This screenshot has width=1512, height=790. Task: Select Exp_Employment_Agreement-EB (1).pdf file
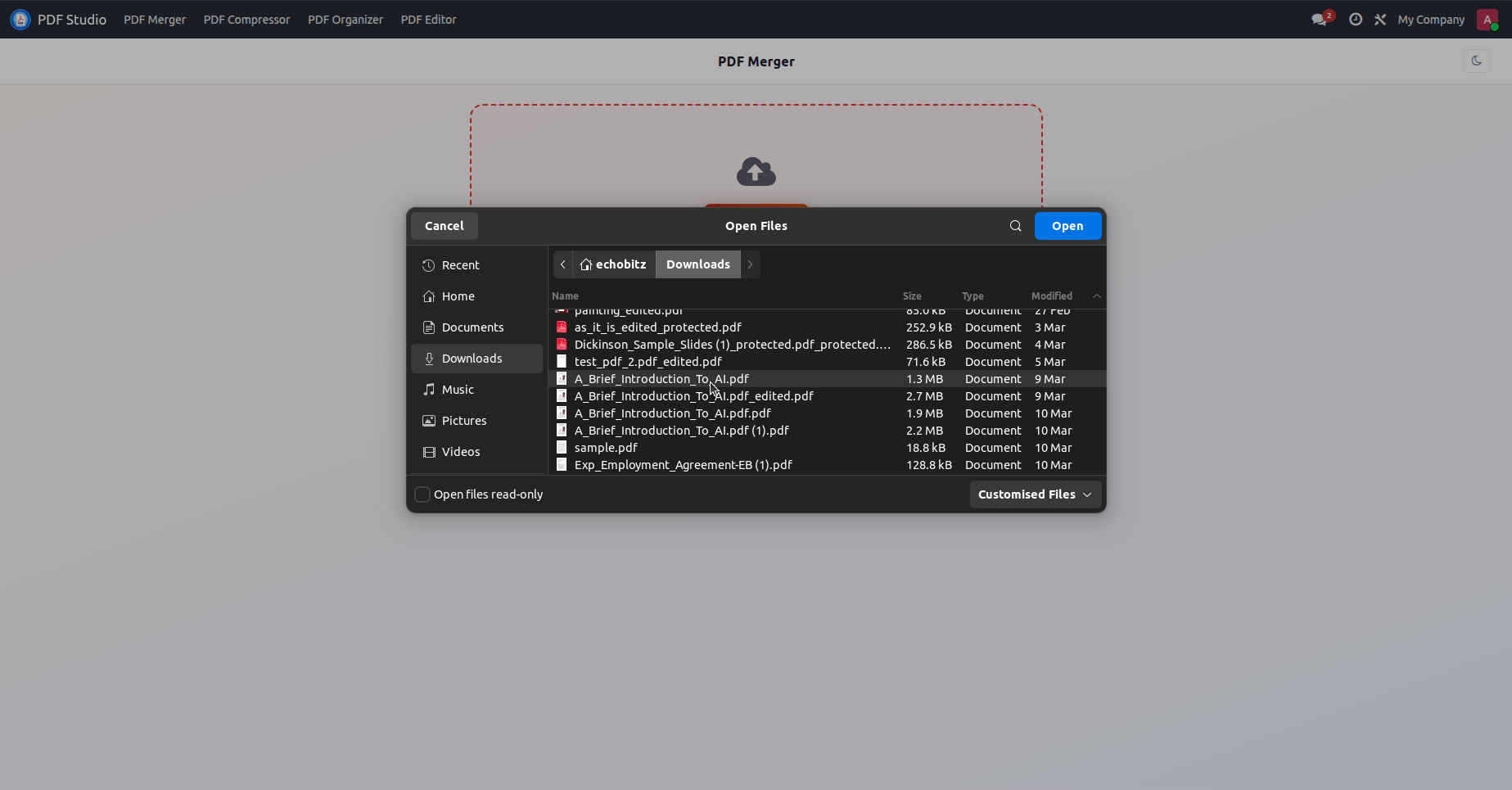[827, 465]
